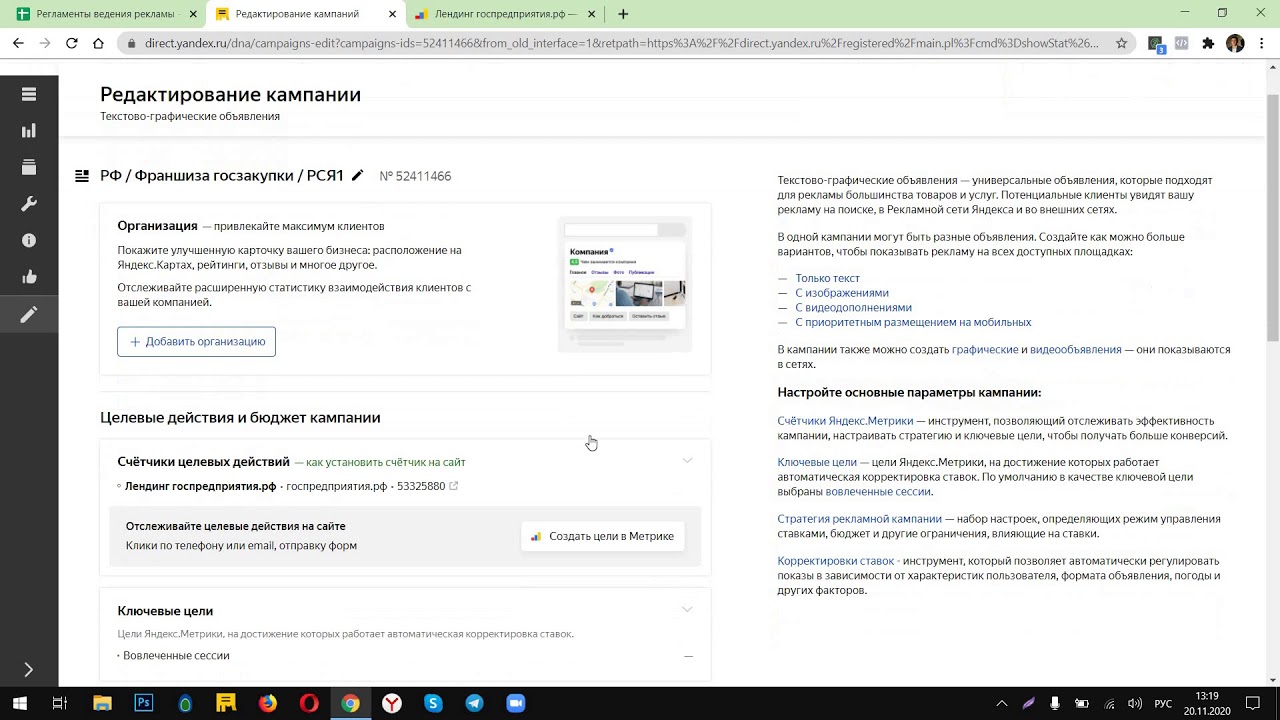The height and width of the screenshot is (720, 1280).
Task: Click pencil icon next to campaign name
Action: [357, 176]
